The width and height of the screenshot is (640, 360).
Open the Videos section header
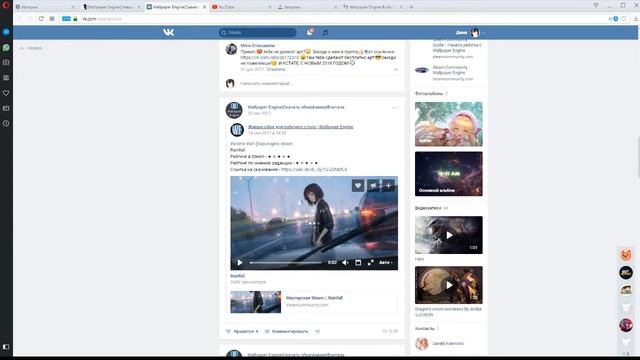coord(428,208)
